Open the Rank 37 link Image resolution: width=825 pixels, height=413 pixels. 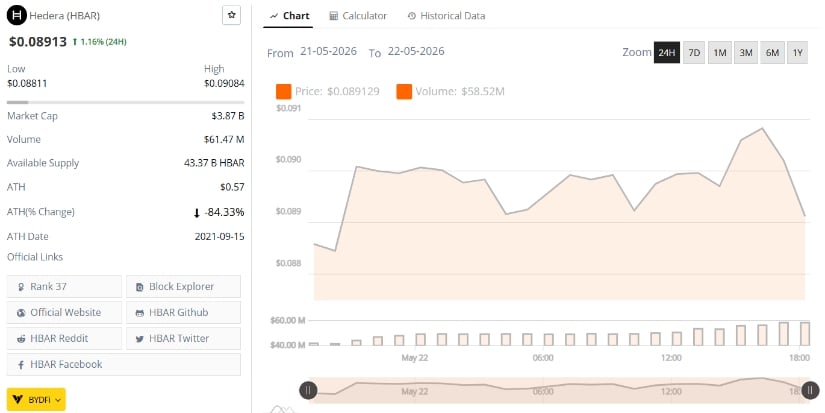tap(64, 287)
